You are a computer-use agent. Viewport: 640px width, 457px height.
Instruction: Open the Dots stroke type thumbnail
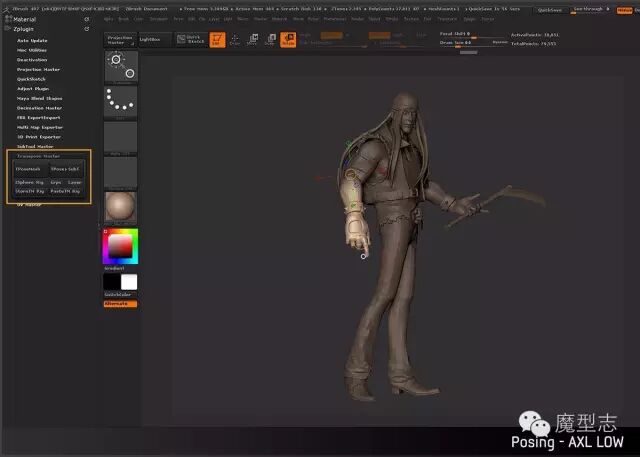(x=121, y=102)
